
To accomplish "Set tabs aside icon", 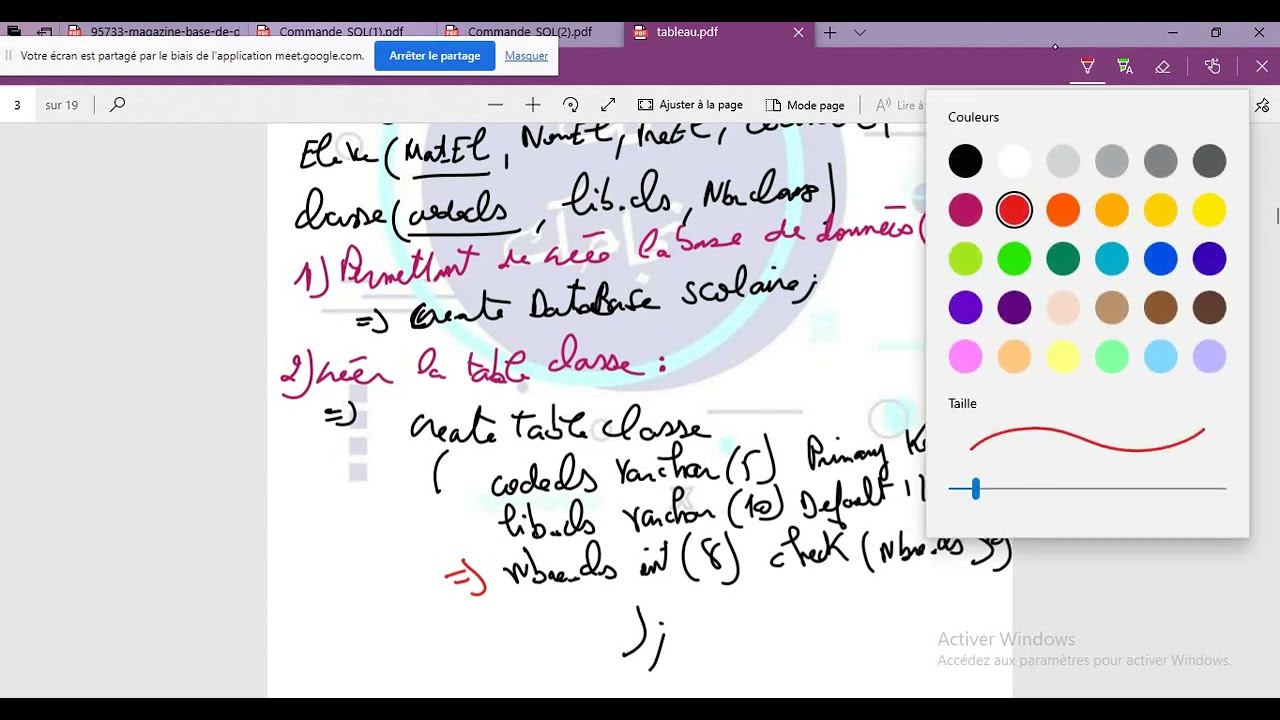I will [x=44, y=32].
